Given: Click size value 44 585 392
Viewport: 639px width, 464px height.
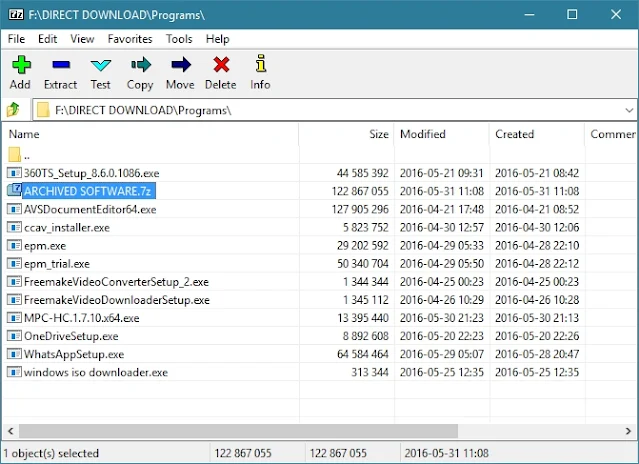Looking at the screenshot, I should (x=362, y=173).
